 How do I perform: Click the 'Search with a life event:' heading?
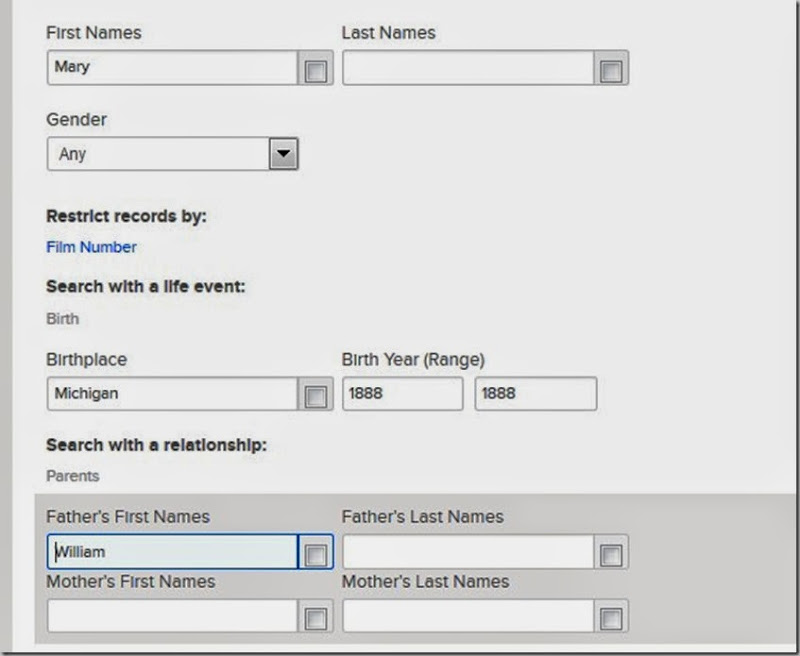[x=146, y=287]
